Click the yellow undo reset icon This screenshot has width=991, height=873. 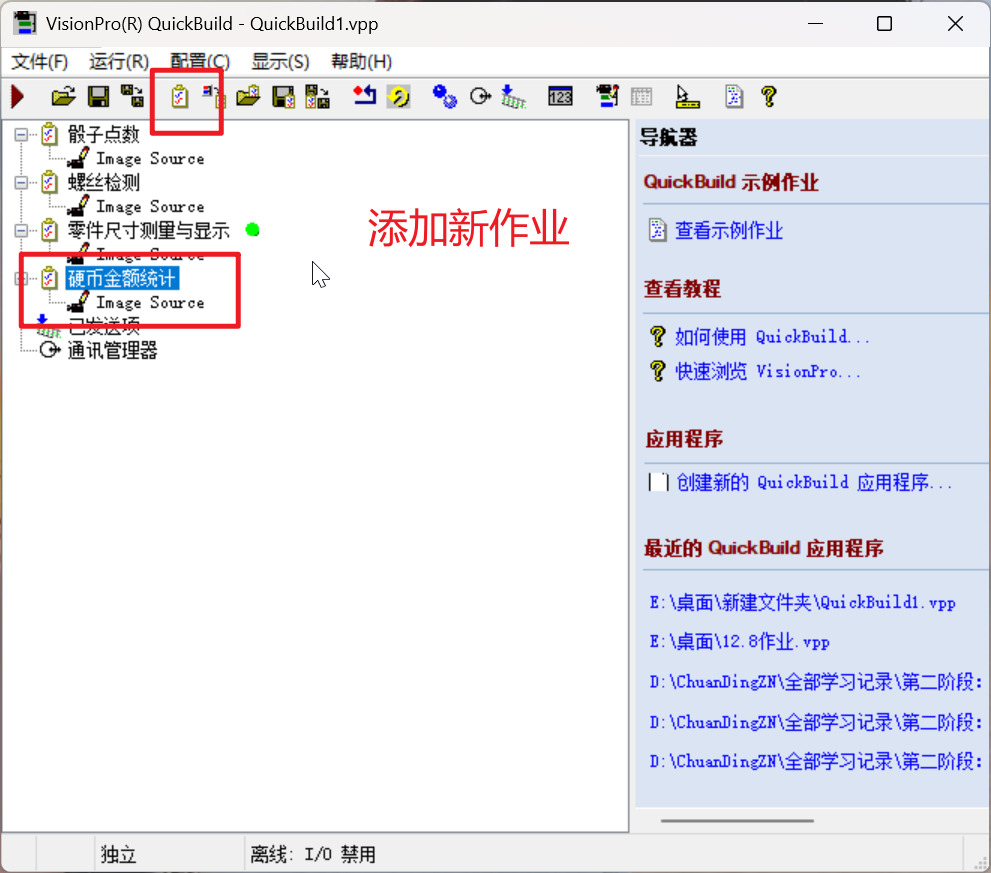click(x=399, y=97)
